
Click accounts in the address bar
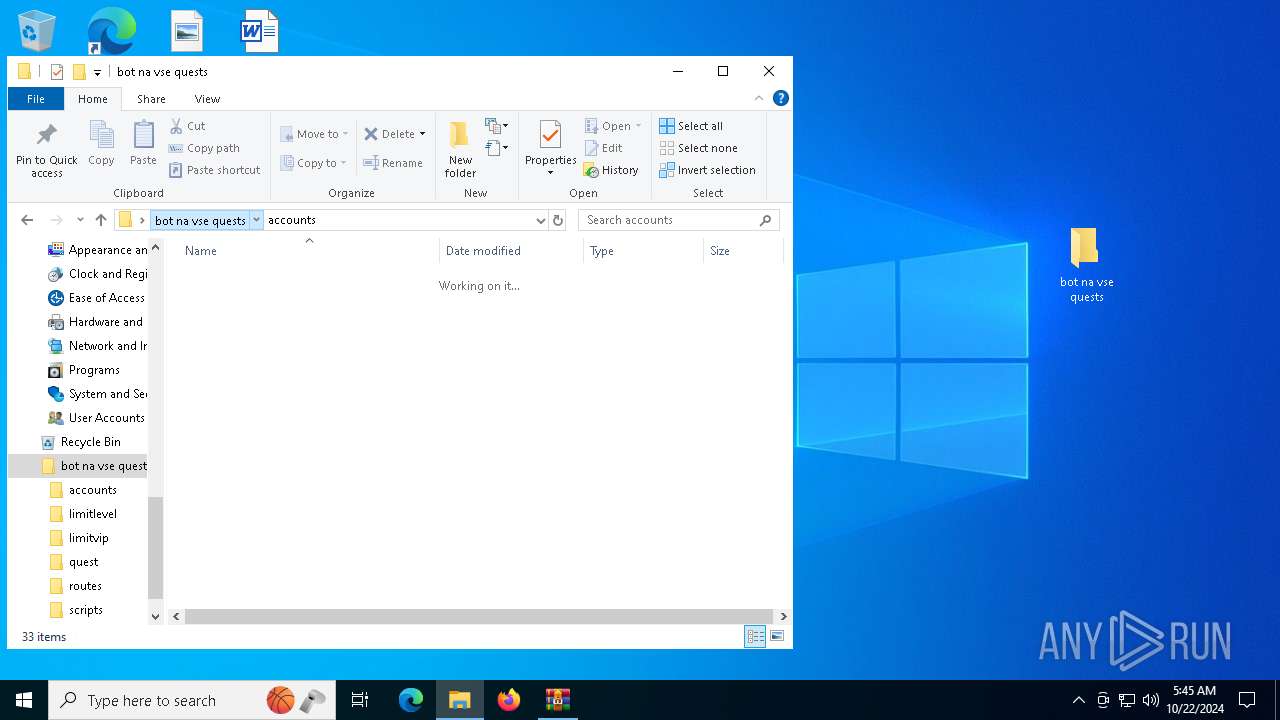point(292,220)
